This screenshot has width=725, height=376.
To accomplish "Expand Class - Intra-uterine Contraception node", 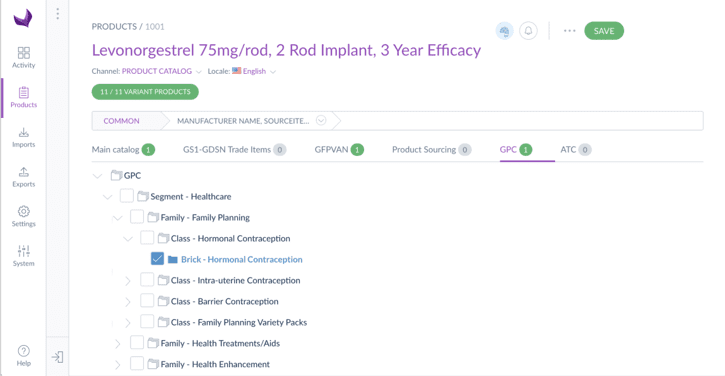I will pos(128,281).
